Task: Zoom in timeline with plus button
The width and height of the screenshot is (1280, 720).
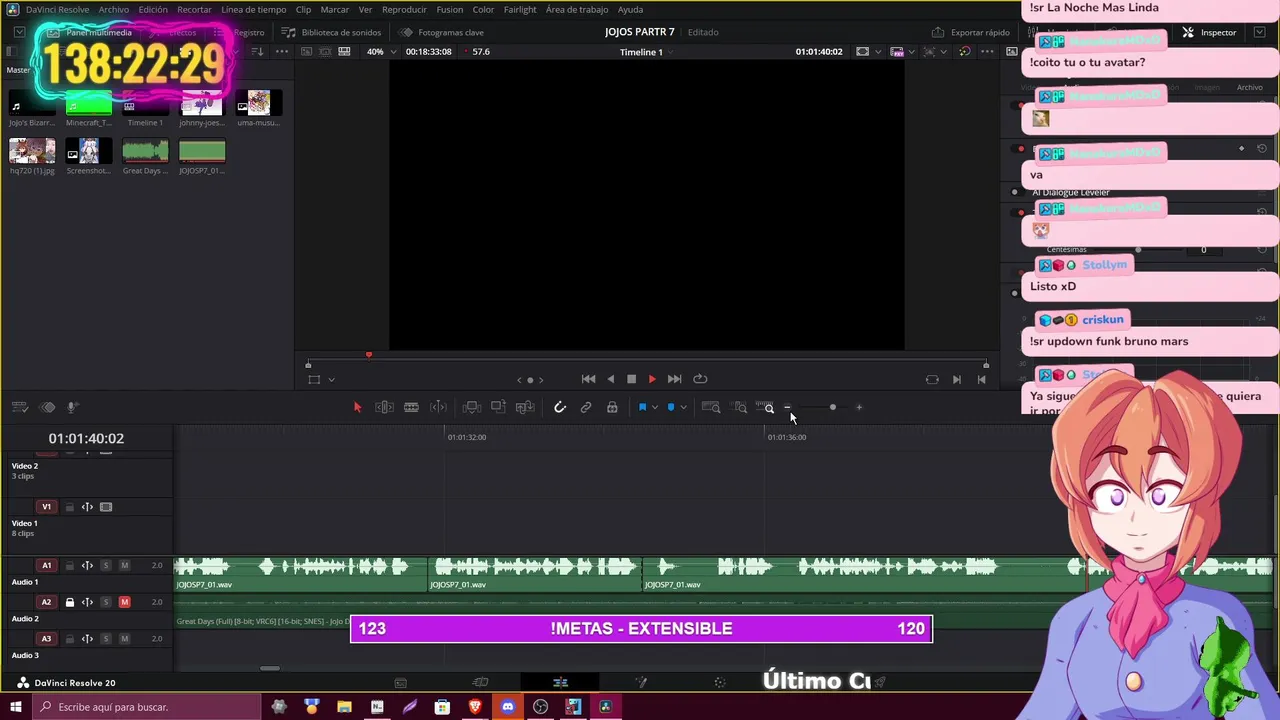Action: (x=859, y=407)
